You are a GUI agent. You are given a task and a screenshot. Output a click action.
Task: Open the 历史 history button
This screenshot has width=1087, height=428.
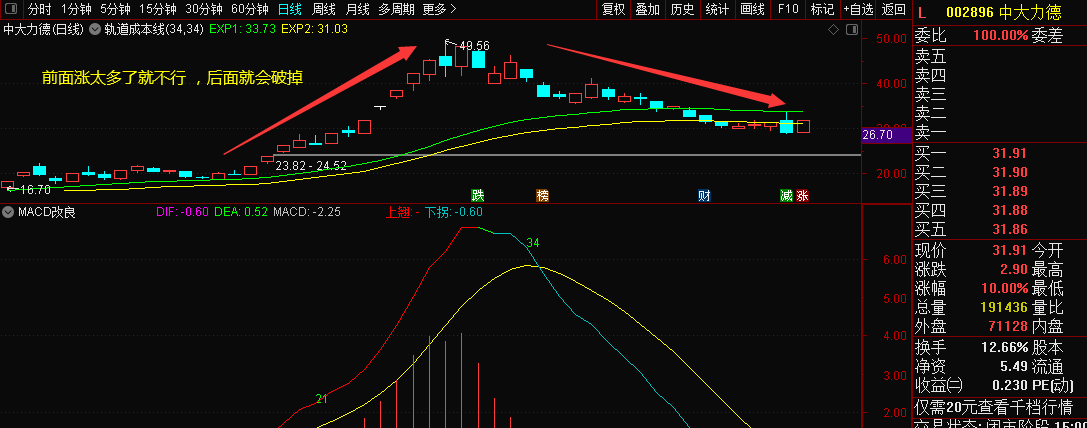(x=682, y=9)
